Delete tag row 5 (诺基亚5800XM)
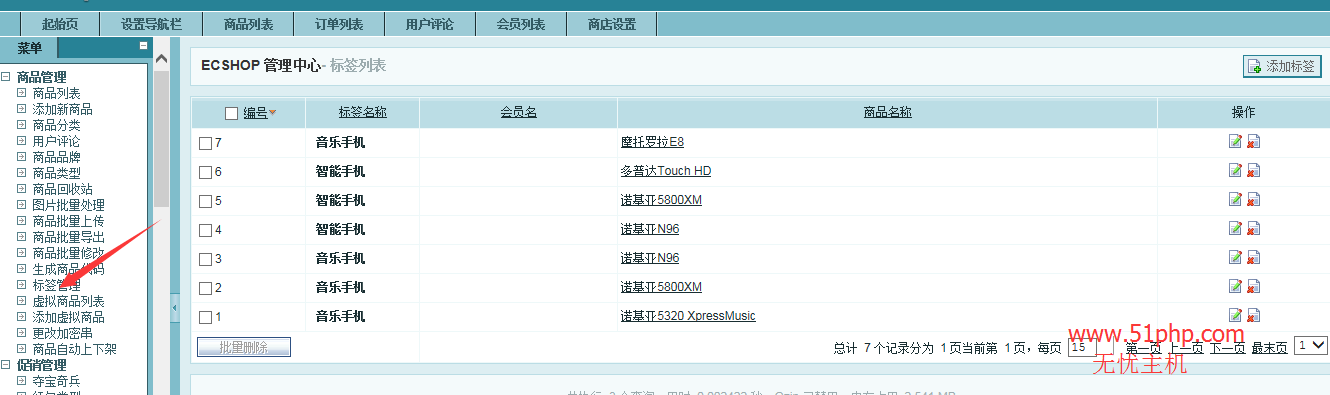The image size is (1330, 395). [1254, 200]
